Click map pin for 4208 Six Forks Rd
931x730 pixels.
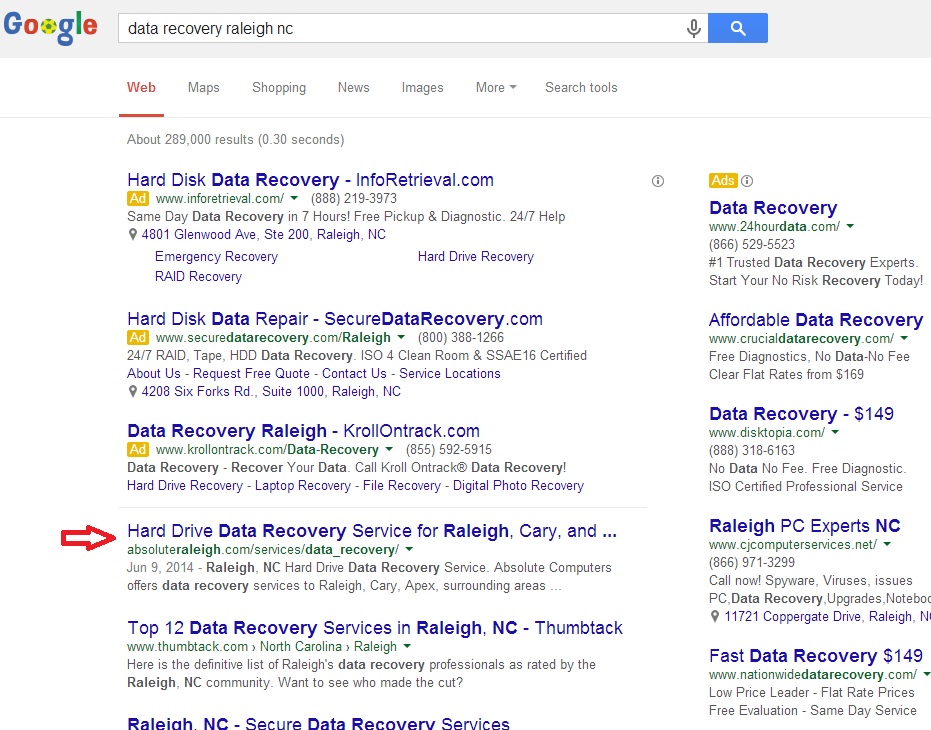pyautogui.click(x=133, y=391)
